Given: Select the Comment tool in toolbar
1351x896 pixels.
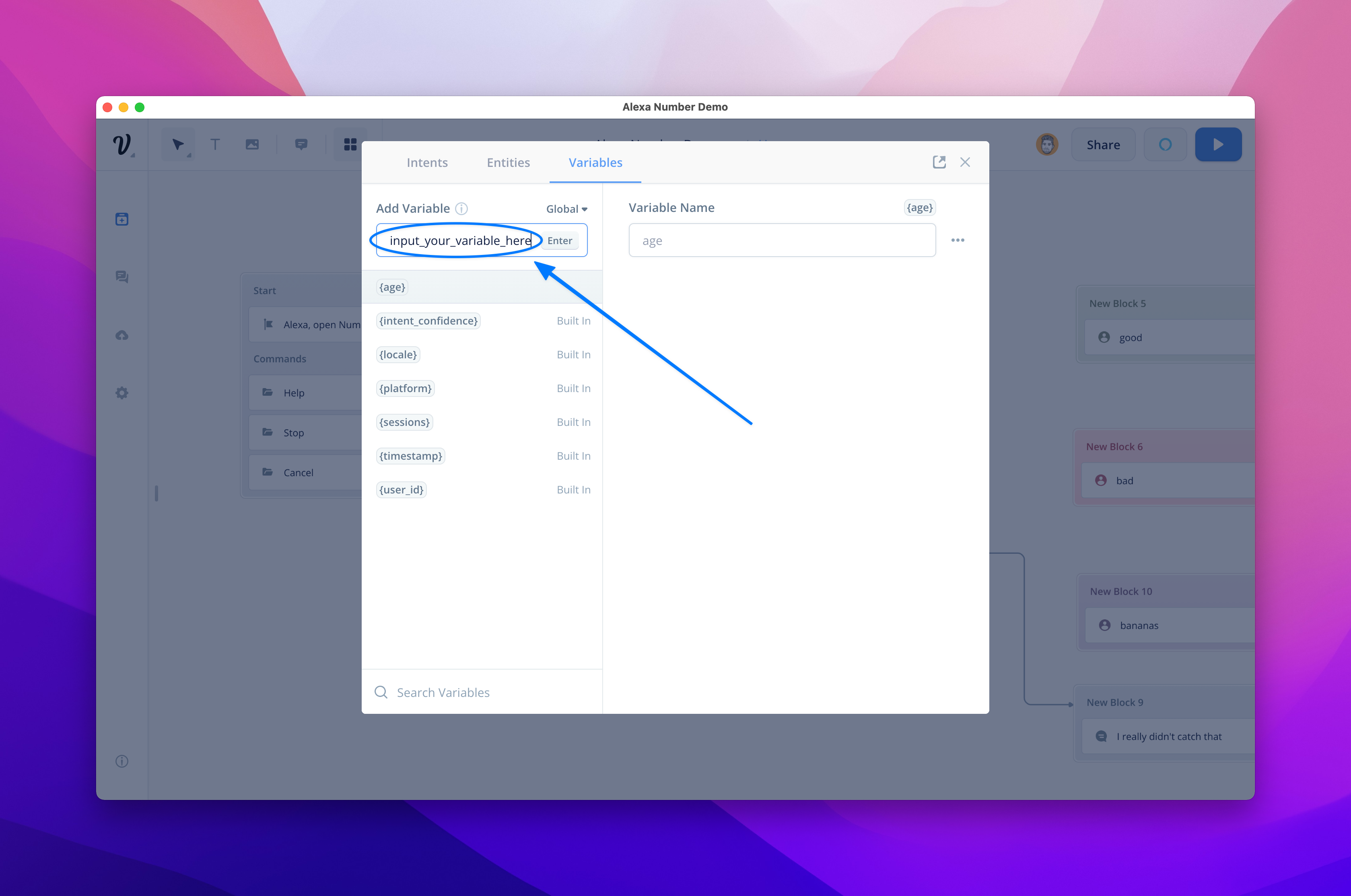Looking at the screenshot, I should [x=301, y=144].
